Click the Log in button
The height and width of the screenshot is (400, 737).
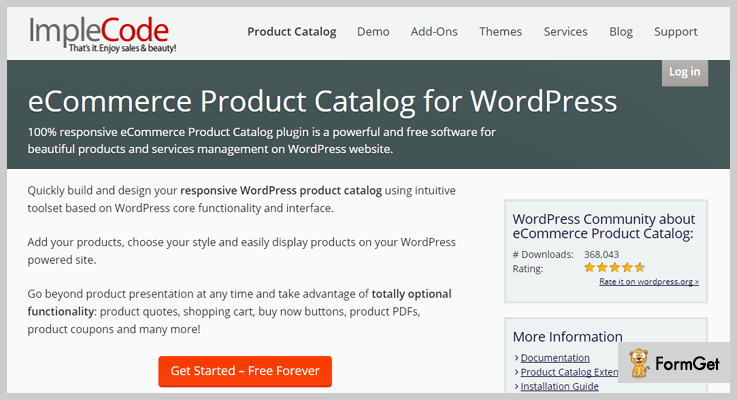pos(685,72)
